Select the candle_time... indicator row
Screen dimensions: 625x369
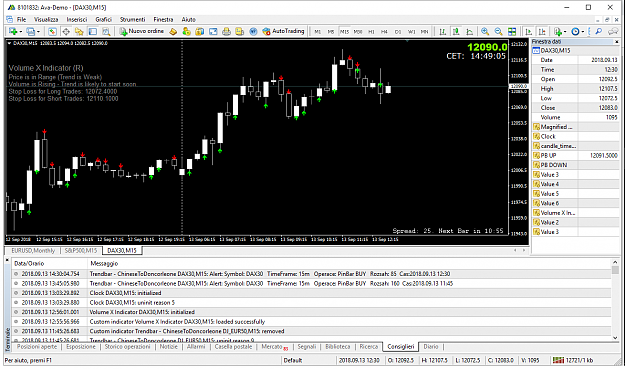576,146
